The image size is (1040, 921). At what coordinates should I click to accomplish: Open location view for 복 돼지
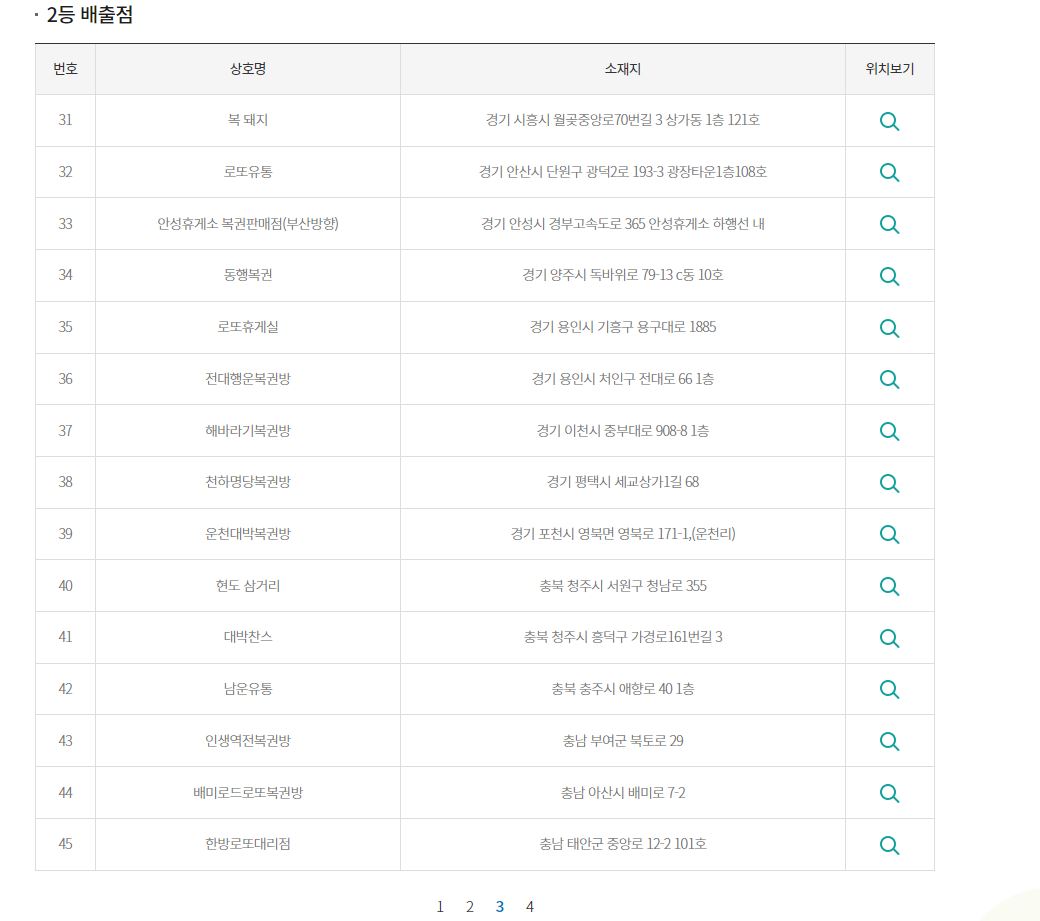click(x=889, y=121)
